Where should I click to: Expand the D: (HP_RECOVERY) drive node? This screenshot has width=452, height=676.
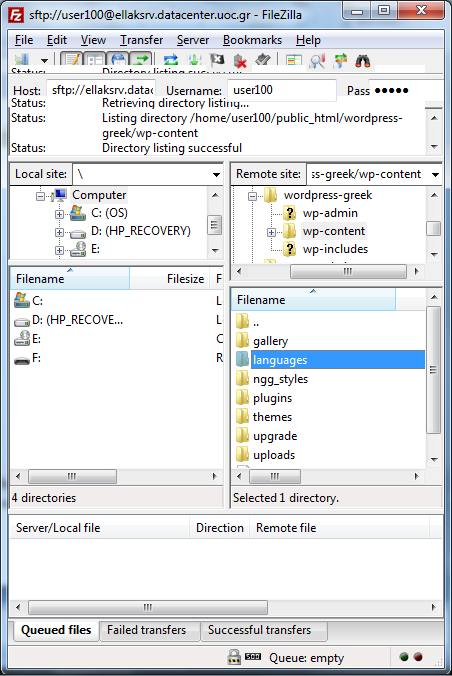click(x=60, y=232)
